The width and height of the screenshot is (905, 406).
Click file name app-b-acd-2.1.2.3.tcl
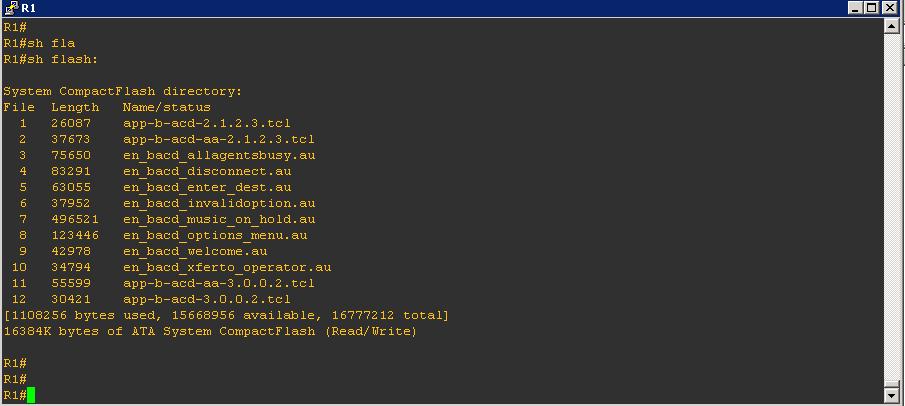click(x=206, y=123)
